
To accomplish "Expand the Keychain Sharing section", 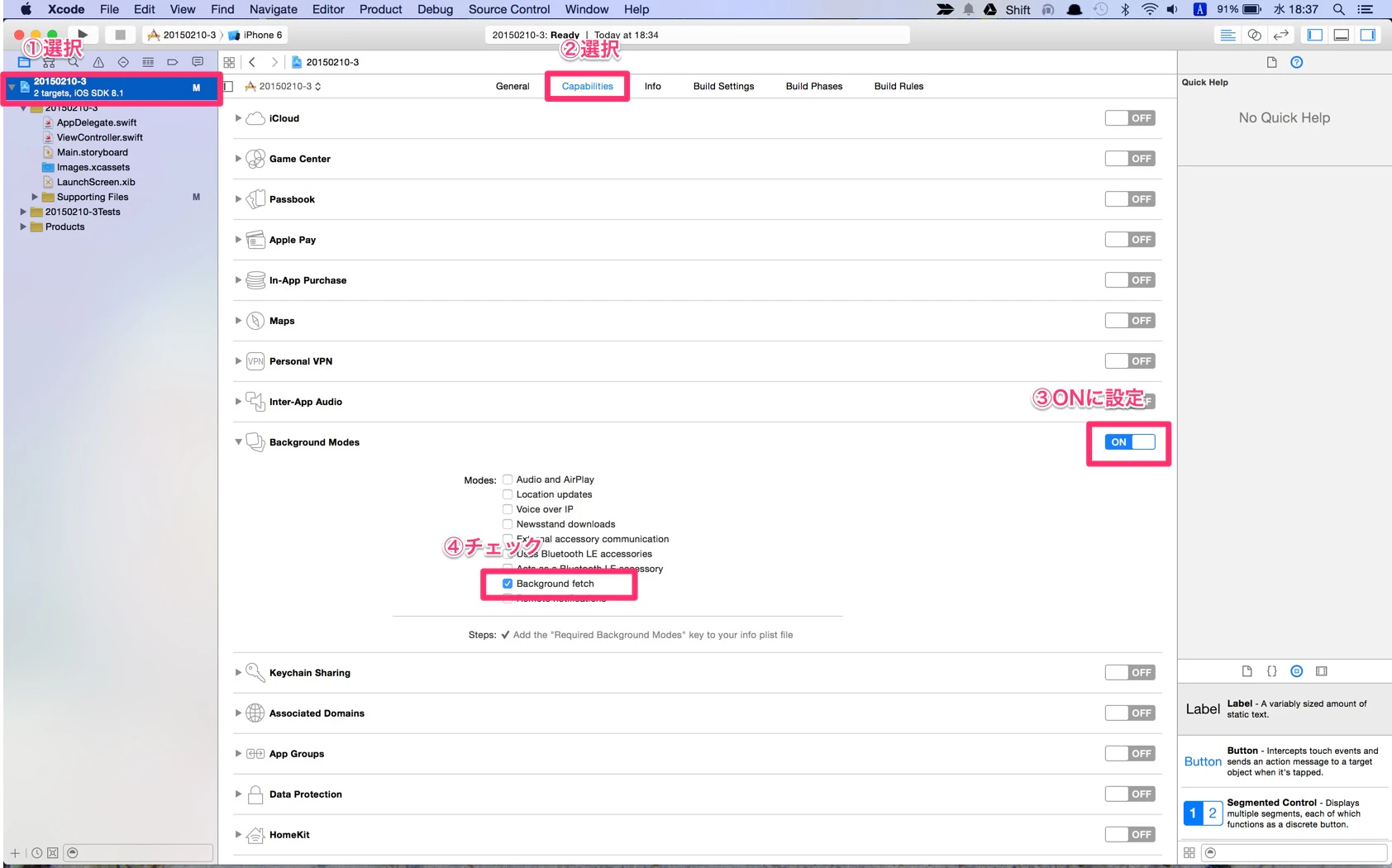I will click(238, 673).
